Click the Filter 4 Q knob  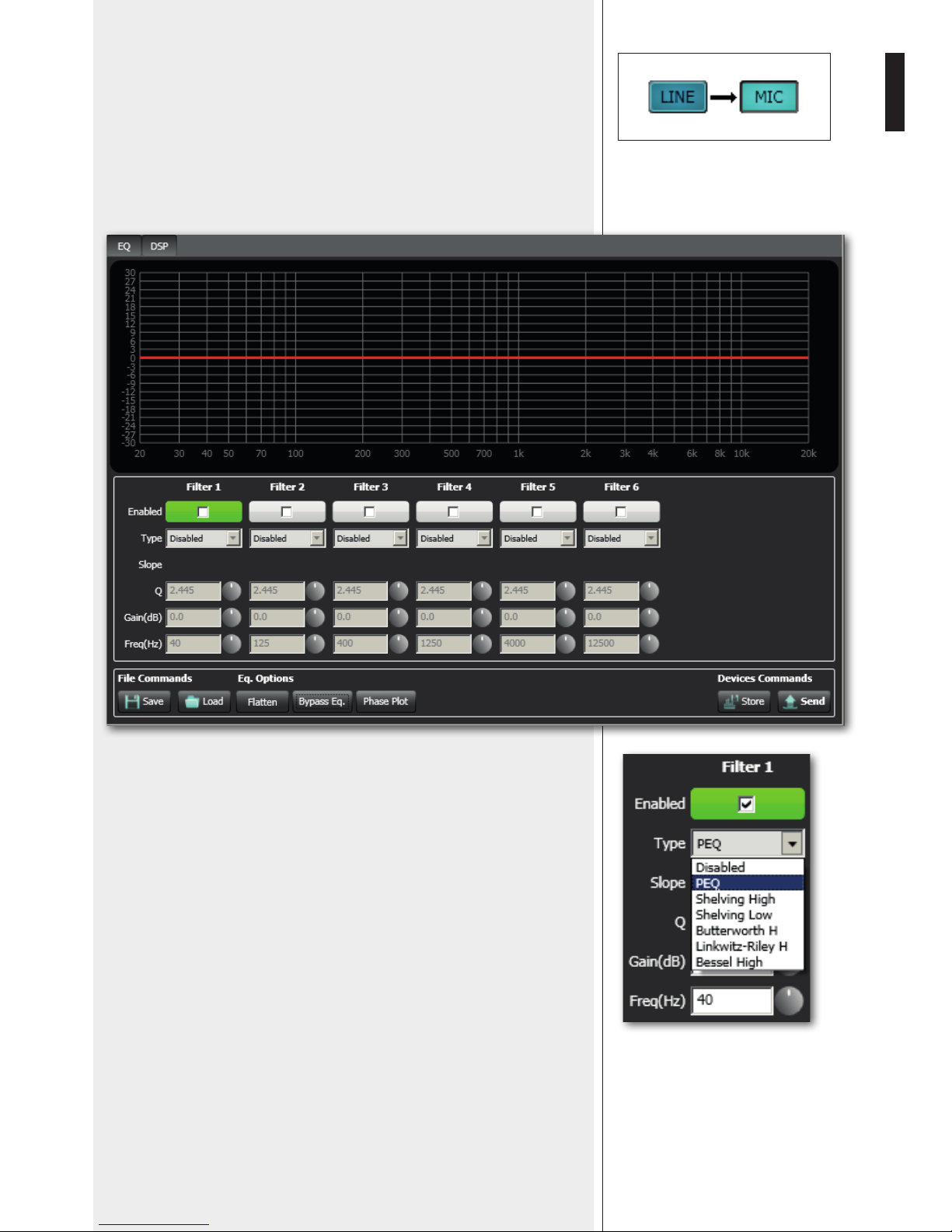click(x=483, y=591)
